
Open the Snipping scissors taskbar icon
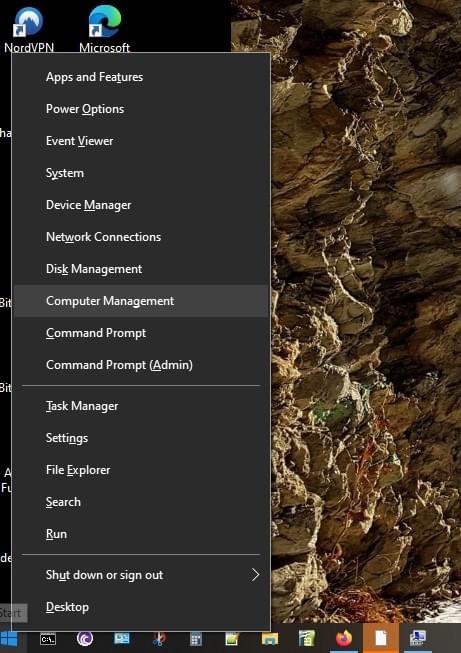coord(159,638)
